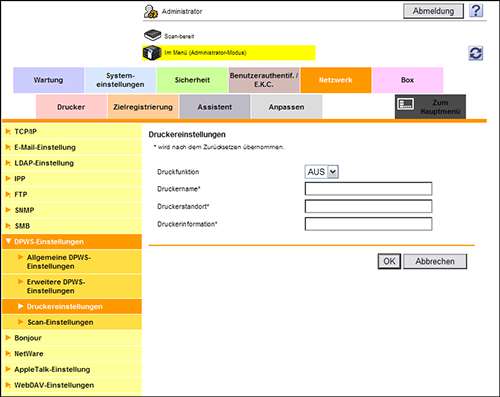Open the Druckfunktion AUS dropdown
This screenshot has height=397, width=500.
pyautogui.click(x=322, y=172)
